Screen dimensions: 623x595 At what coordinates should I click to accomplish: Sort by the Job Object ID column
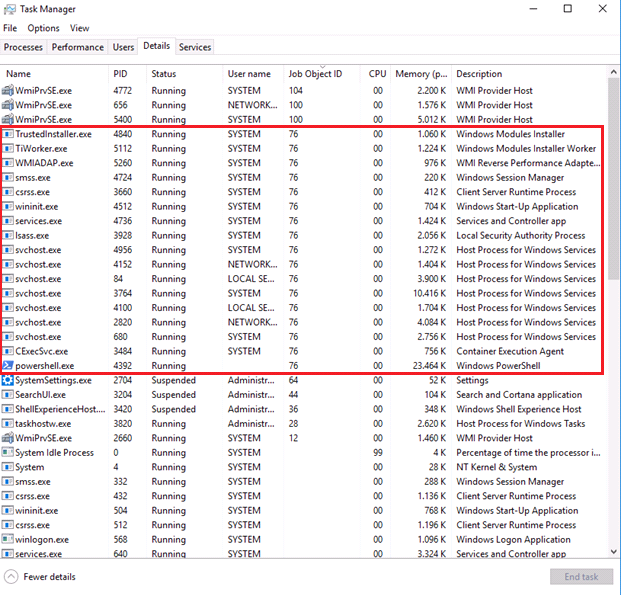coord(322,74)
